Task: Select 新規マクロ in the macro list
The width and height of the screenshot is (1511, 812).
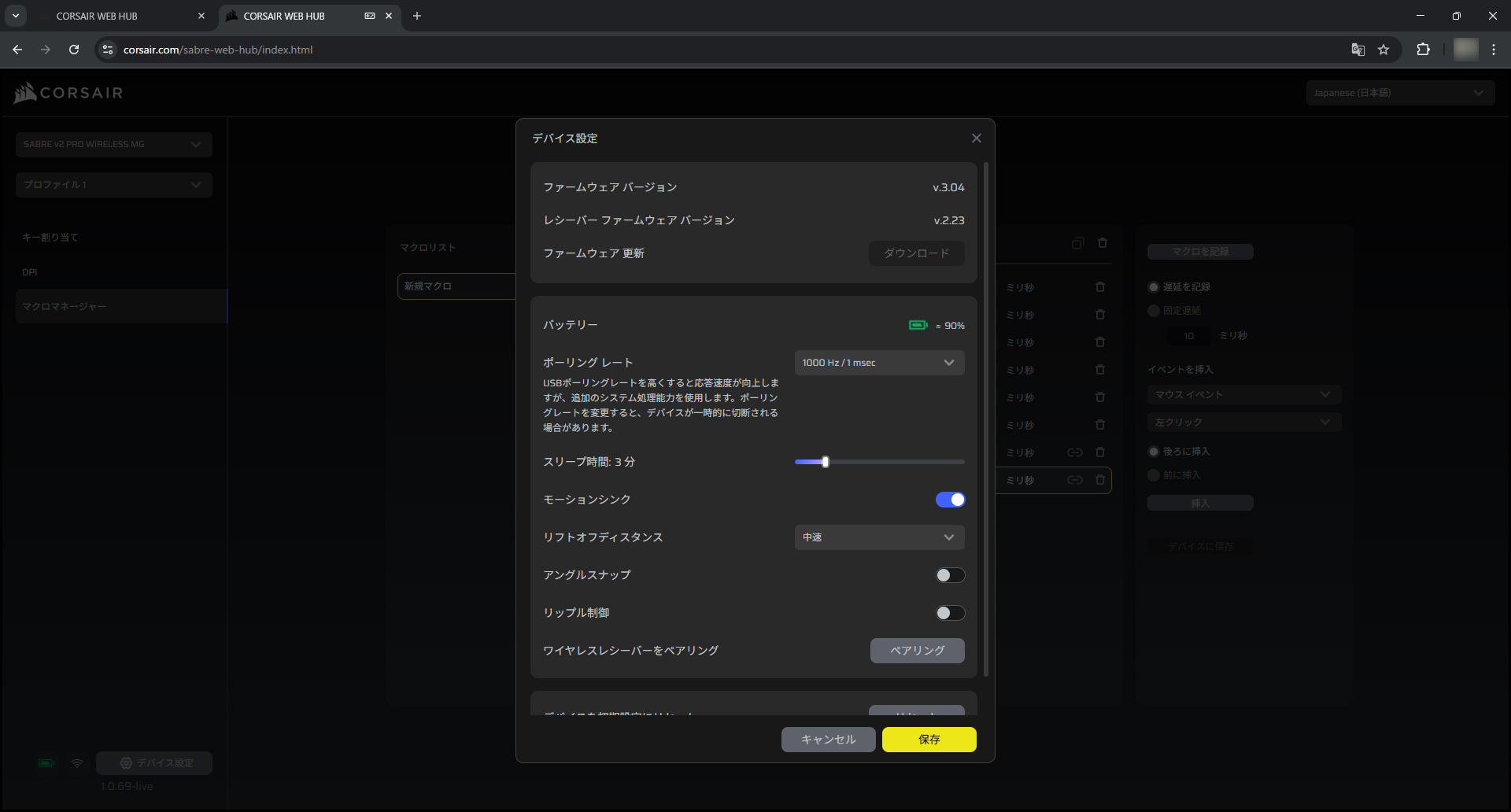Action: [456, 286]
